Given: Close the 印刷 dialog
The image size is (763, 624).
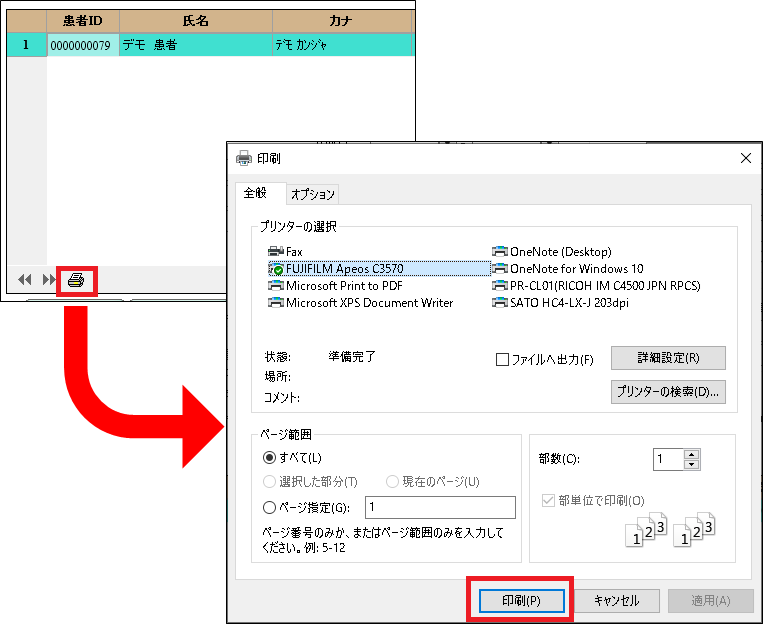Looking at the screenshot, I should (745, 158).
